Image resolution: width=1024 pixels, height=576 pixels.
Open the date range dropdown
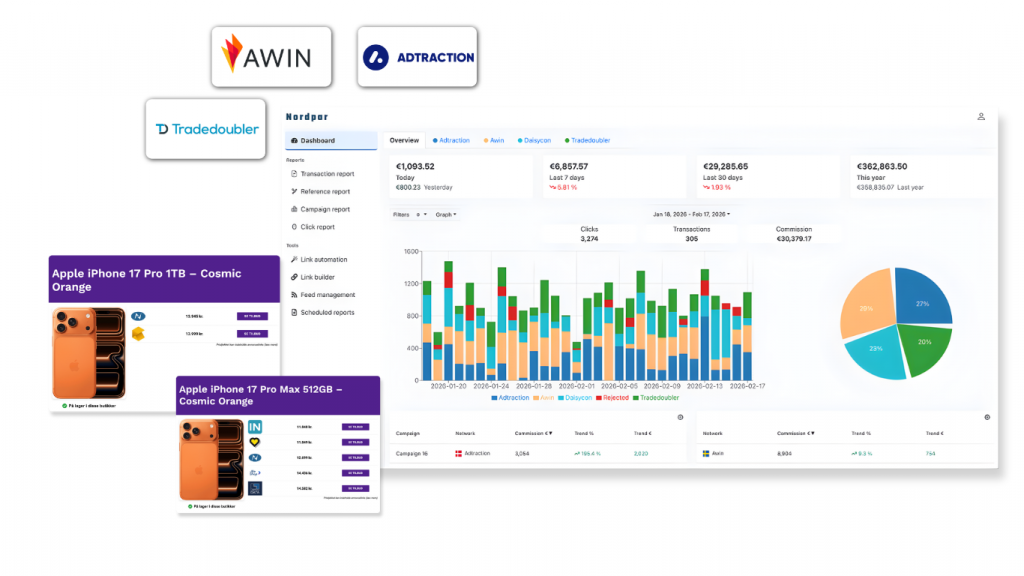(691, 214)
